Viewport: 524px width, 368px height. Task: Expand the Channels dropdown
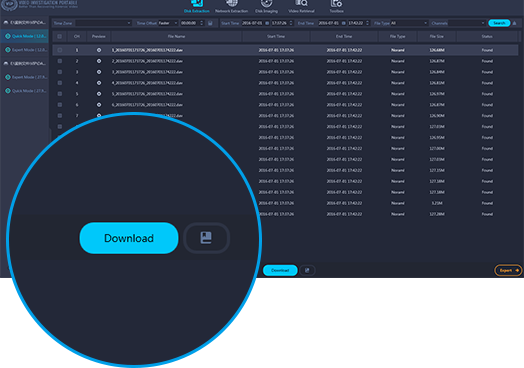467,23
